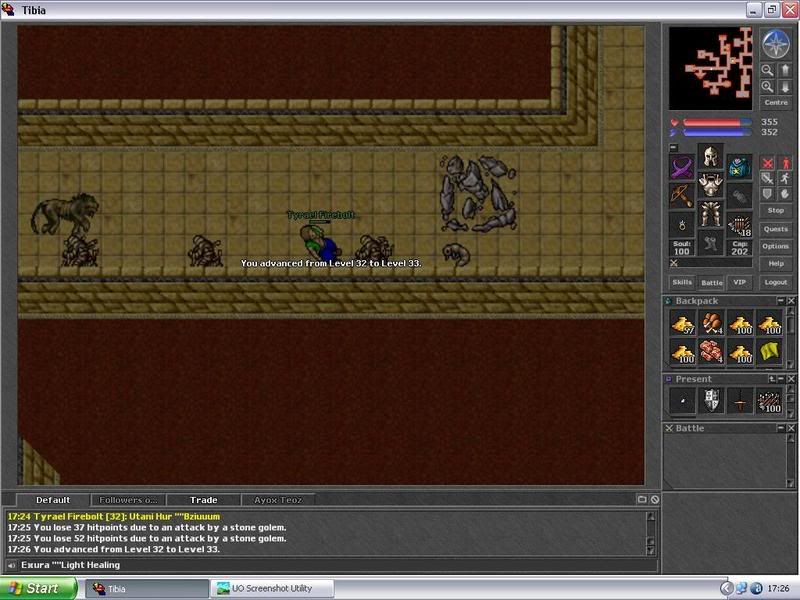Select the ring slot

click(682, 224)
